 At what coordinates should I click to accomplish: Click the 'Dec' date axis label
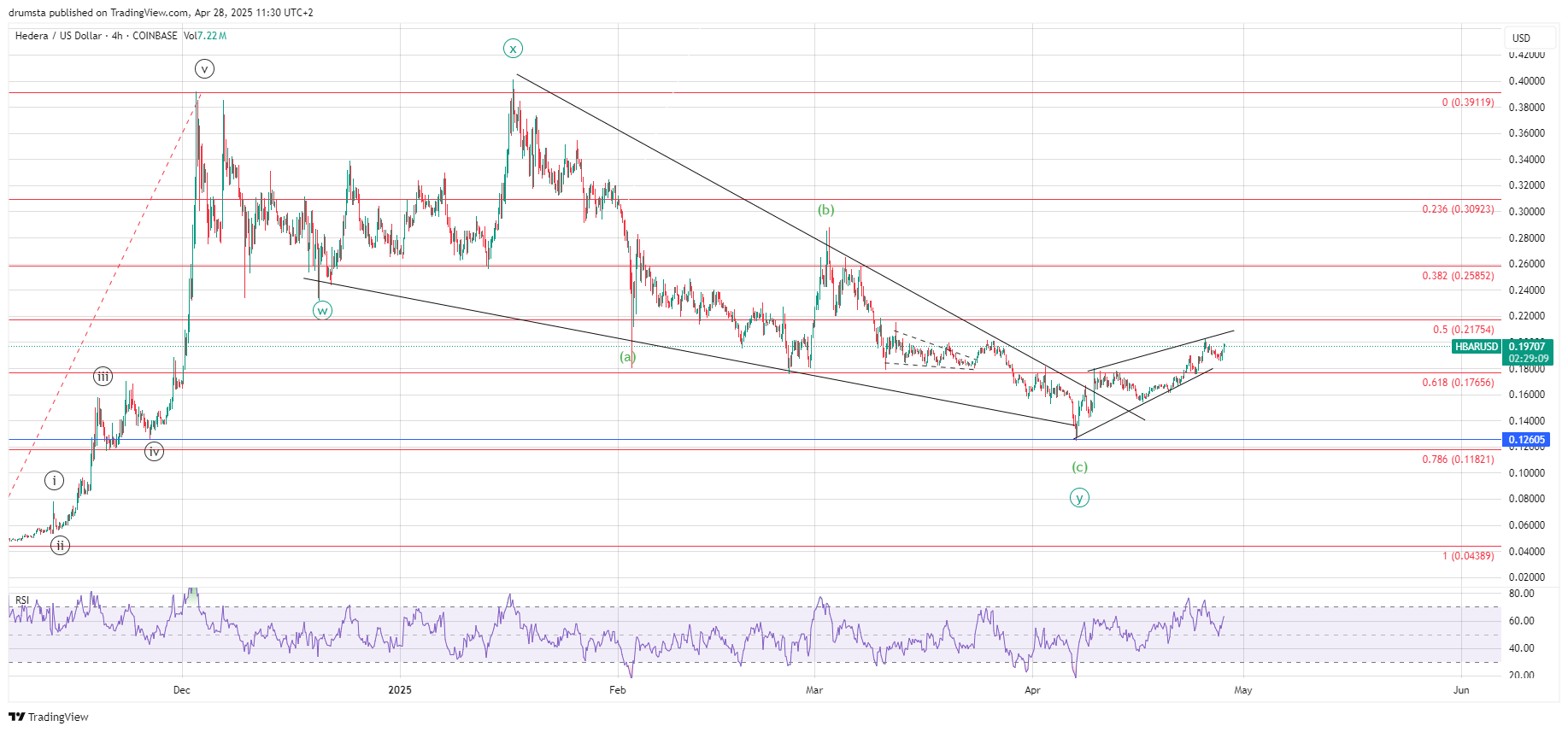click(x=181, y=690)
